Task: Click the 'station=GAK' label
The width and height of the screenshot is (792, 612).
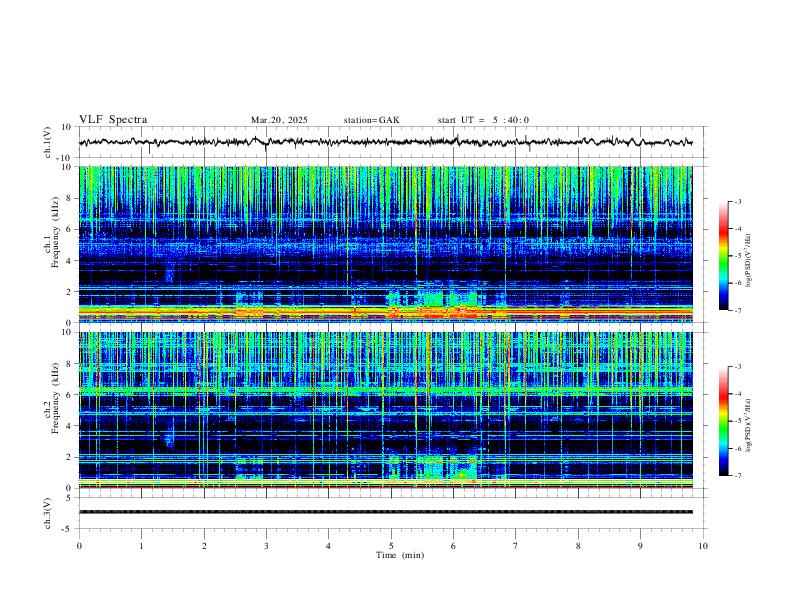Action: point(371,120)
